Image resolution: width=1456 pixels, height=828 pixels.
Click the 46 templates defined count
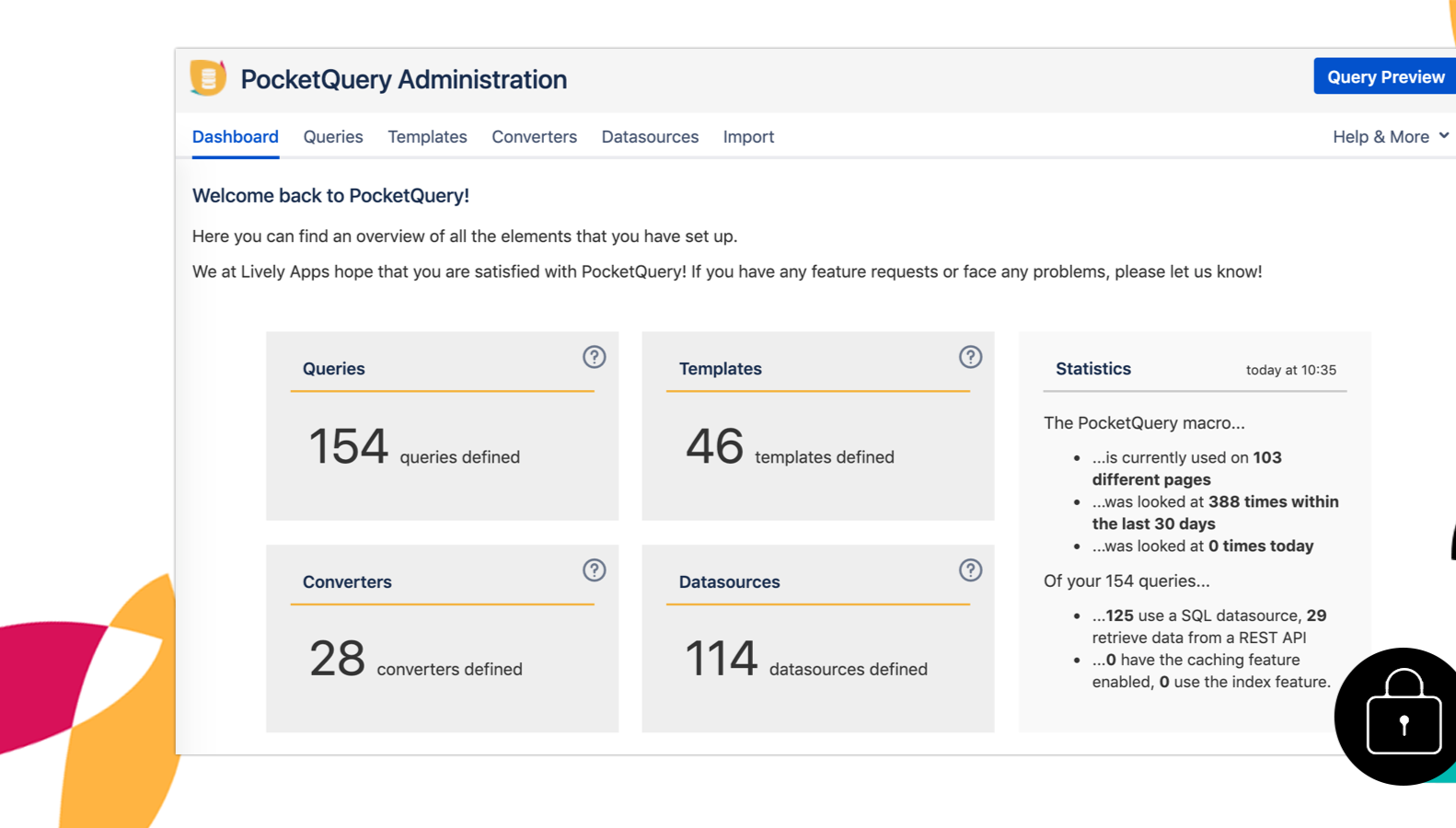coord(714,447)
